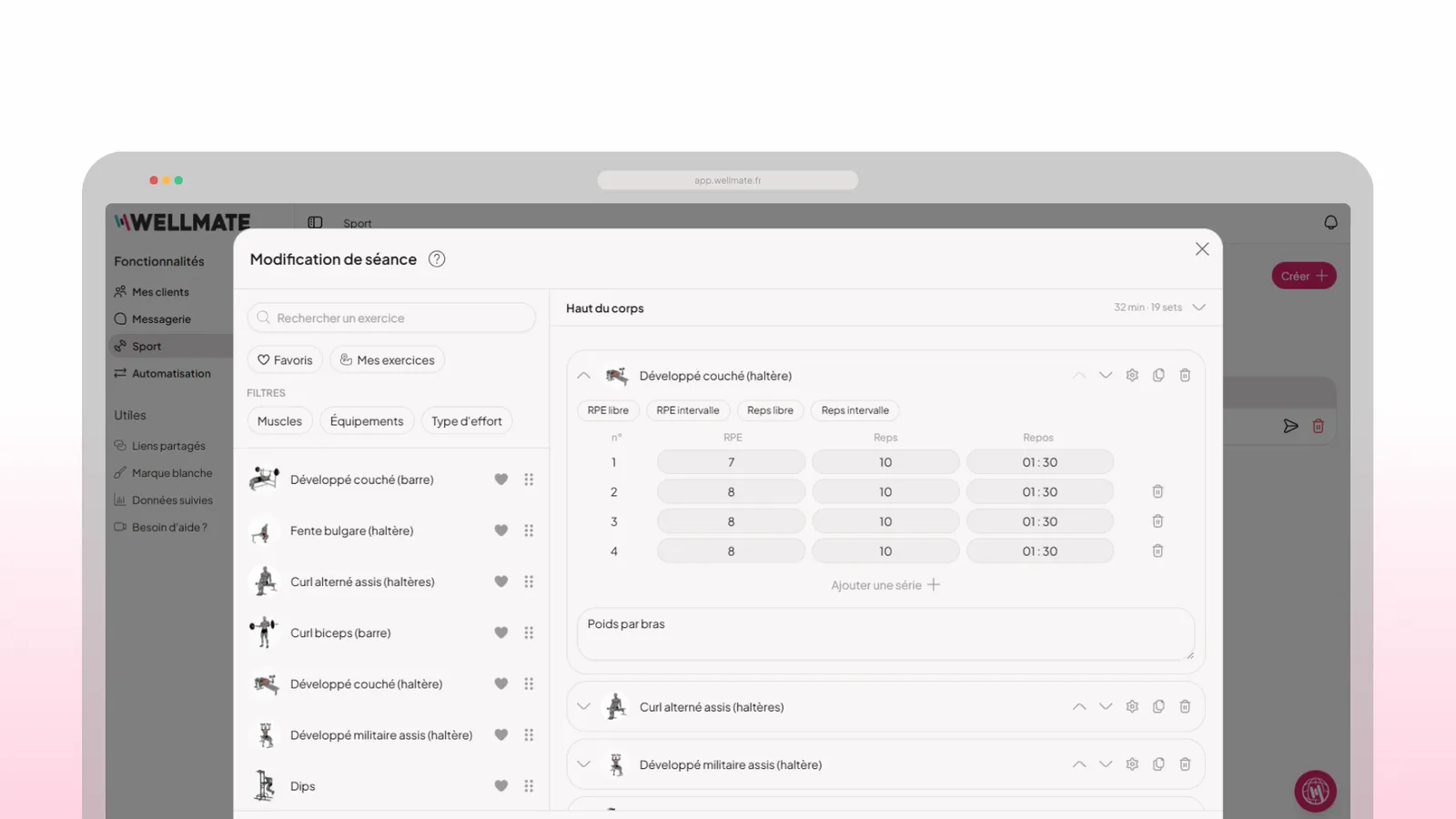Select the RPE libre mode

coord(608,410)
